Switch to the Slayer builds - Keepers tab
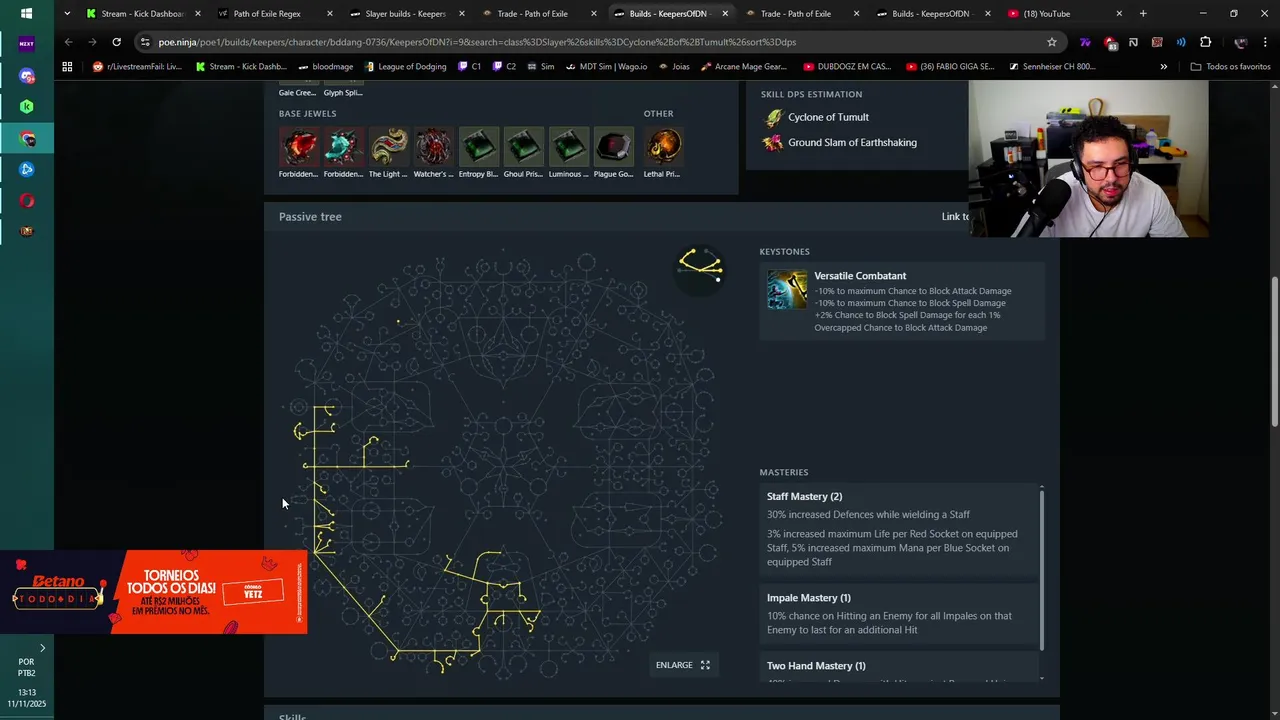1280x720 pixels. [x=405, y=14]
